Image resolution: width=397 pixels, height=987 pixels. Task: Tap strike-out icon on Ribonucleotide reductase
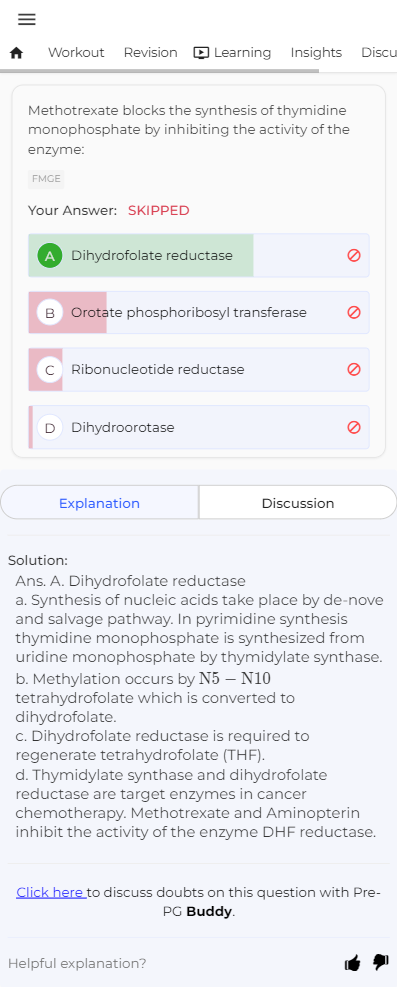pyautogui.click(x=354, y=369)
